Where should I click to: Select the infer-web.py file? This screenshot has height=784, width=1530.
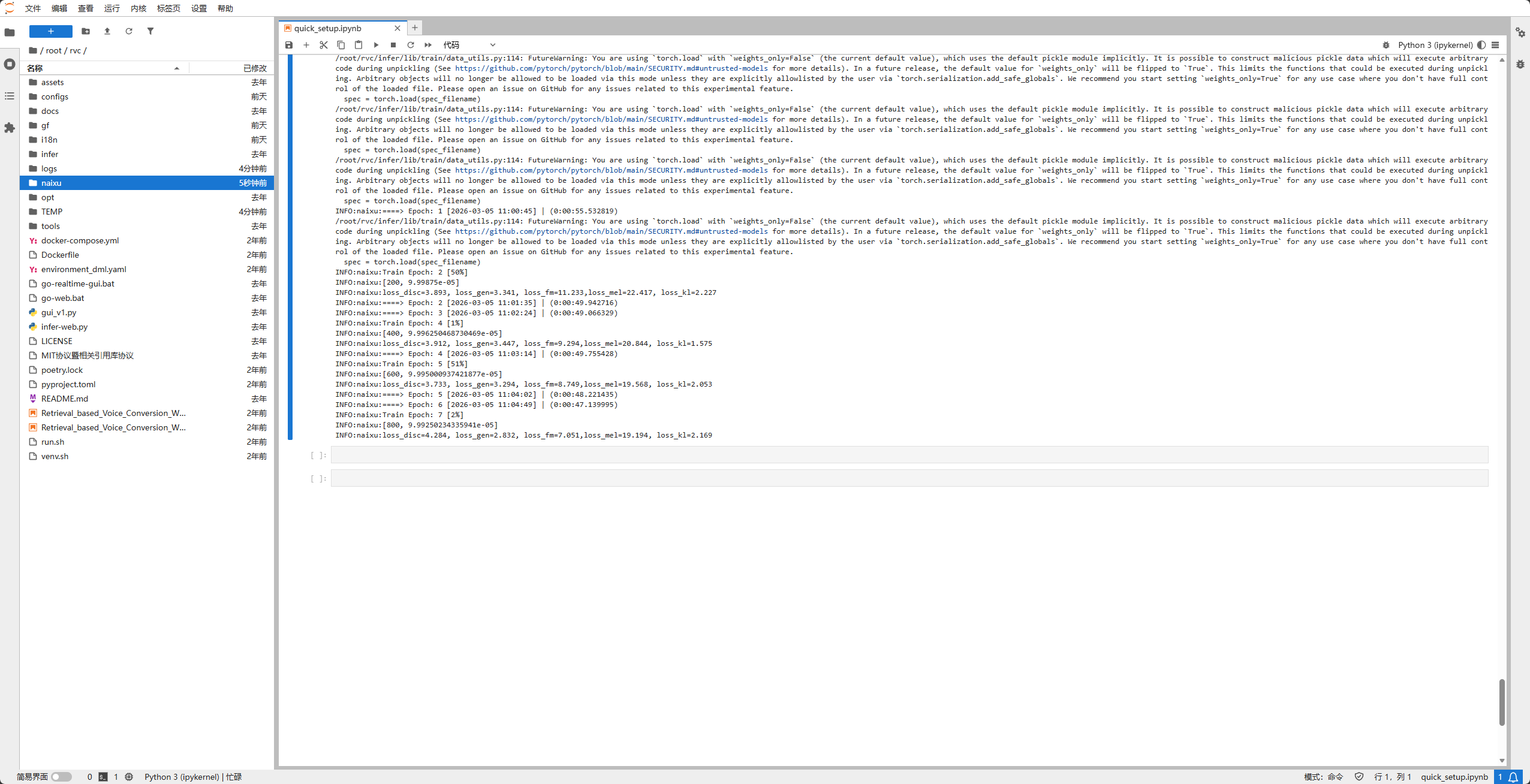[x=147, y=327]
